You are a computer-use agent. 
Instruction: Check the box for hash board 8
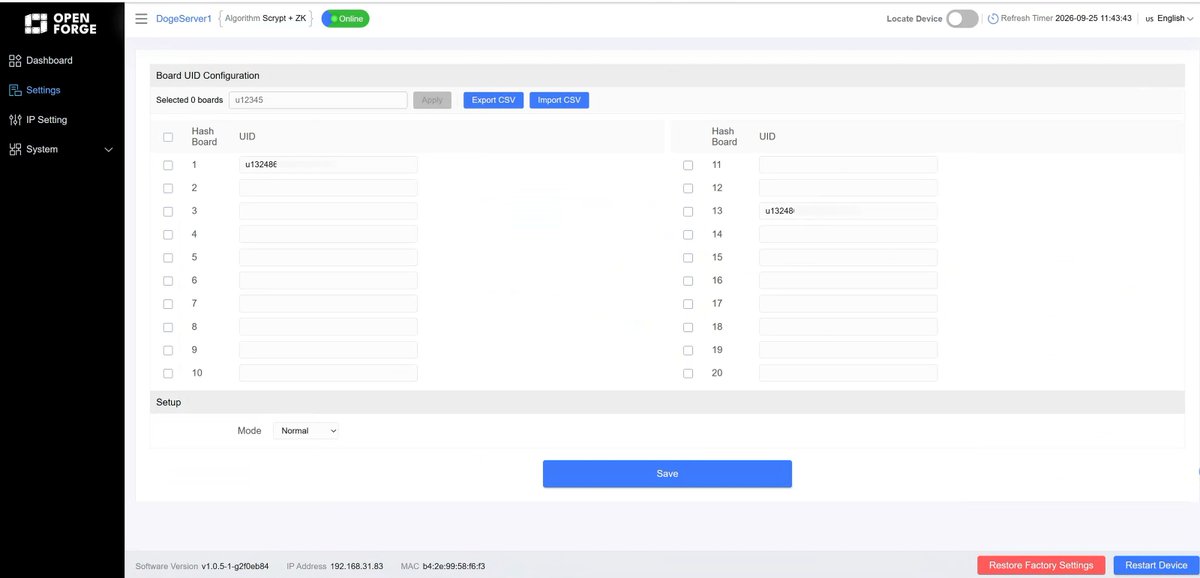[168, 327]
